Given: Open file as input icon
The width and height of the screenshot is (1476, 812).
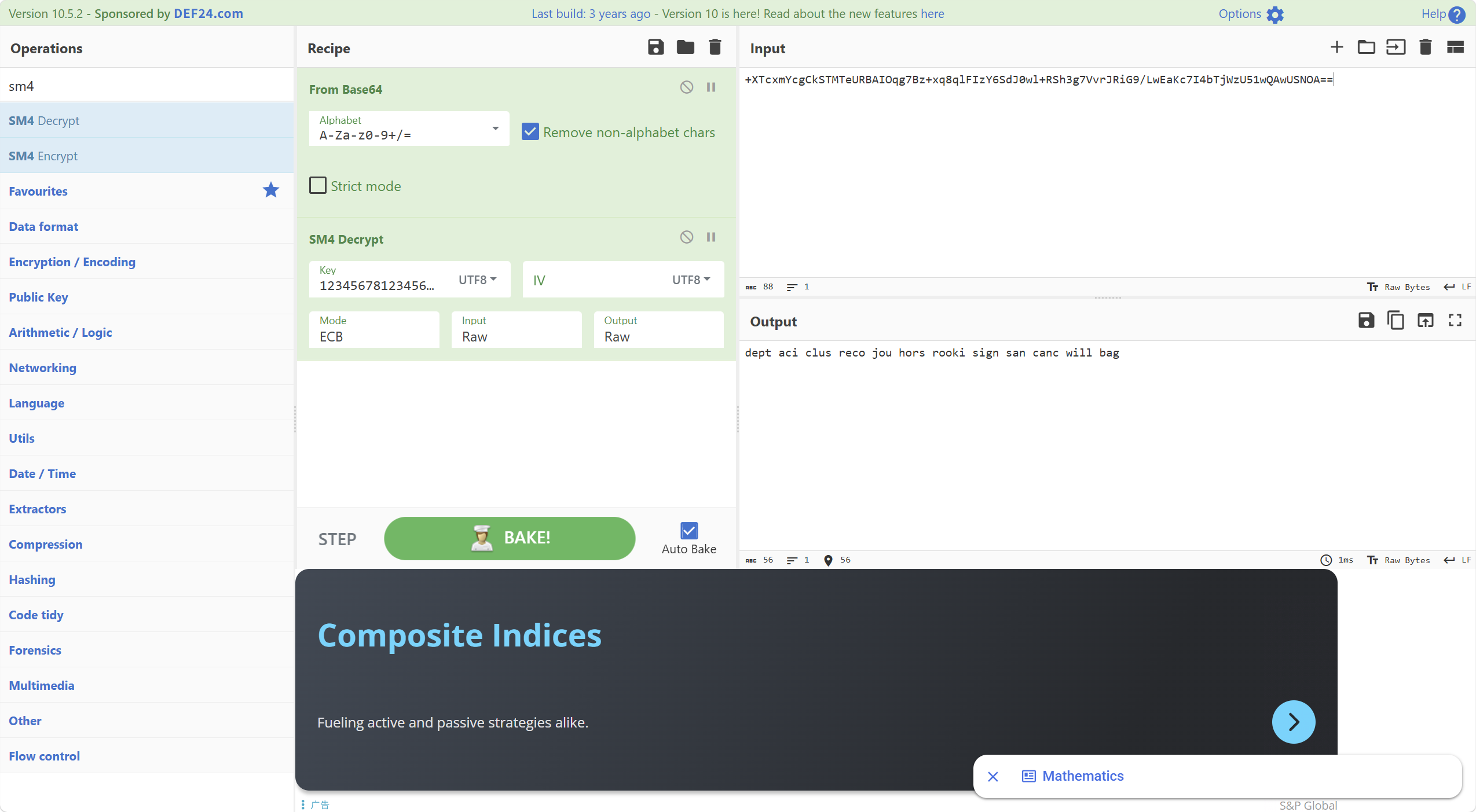Looking at the screenshot, I should tap(1396, 47).
